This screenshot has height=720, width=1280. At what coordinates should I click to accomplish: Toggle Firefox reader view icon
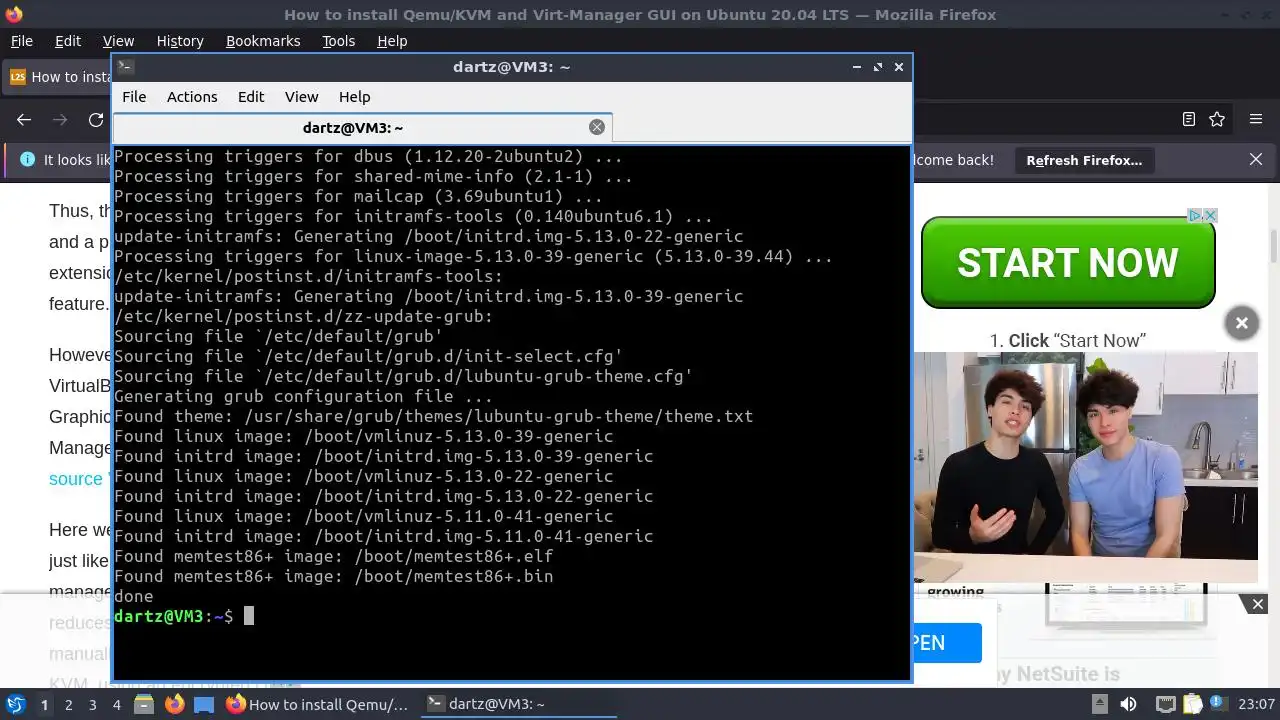point(1188,119)
